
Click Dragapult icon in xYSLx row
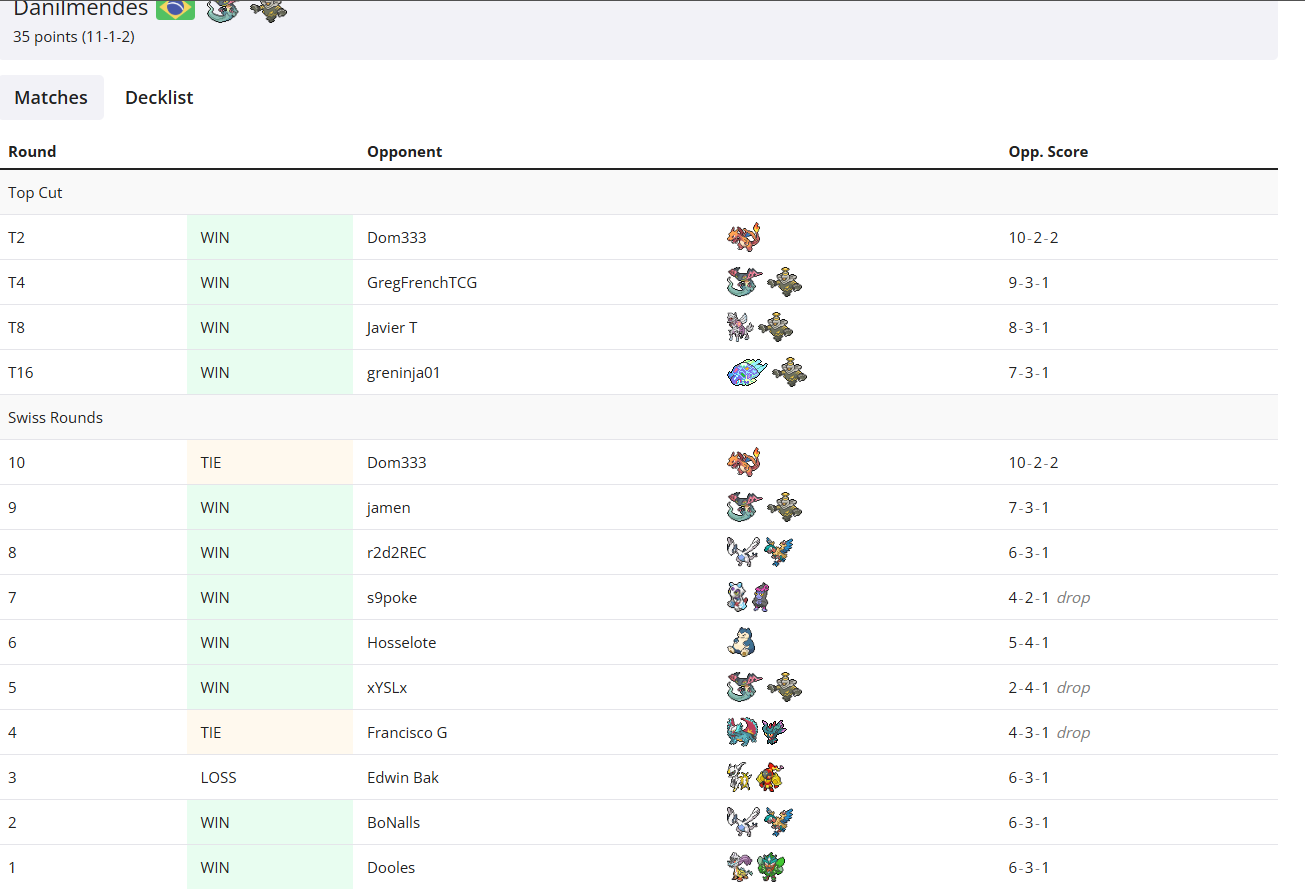[x=744, y=687]
